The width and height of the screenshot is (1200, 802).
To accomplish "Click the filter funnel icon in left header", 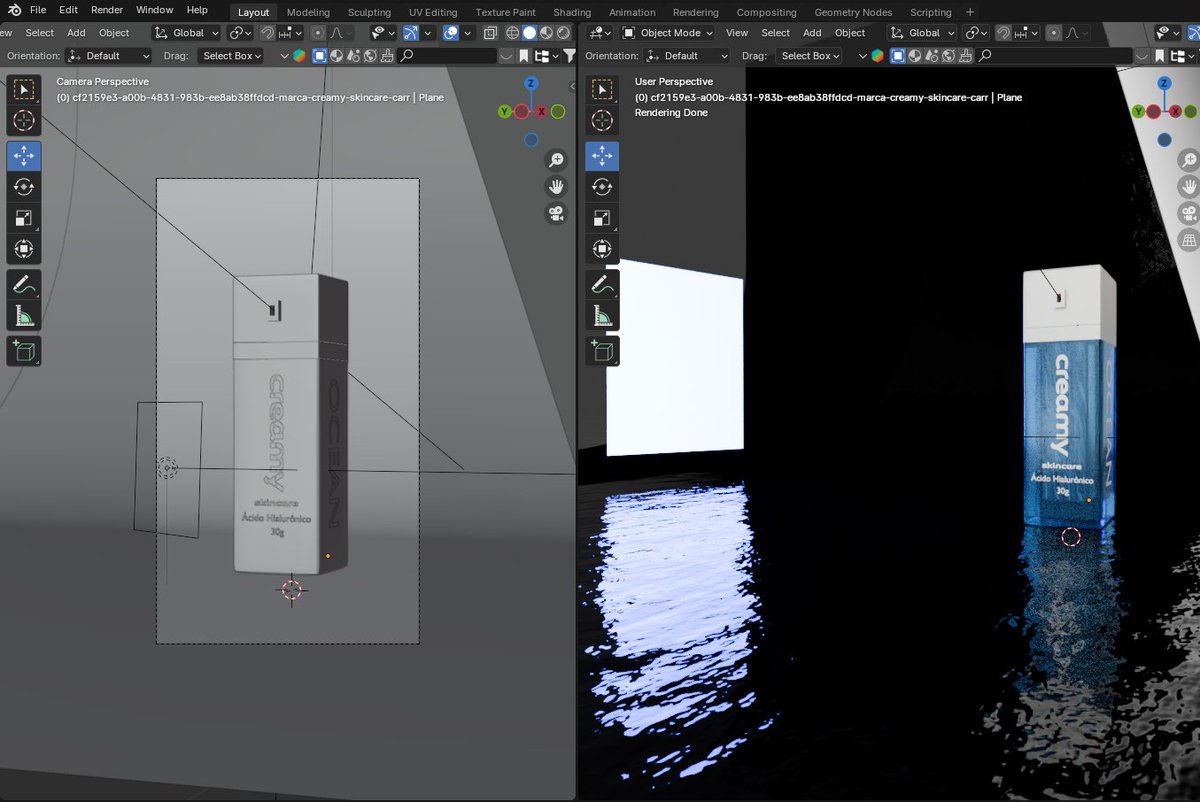I will click(569, 56).
